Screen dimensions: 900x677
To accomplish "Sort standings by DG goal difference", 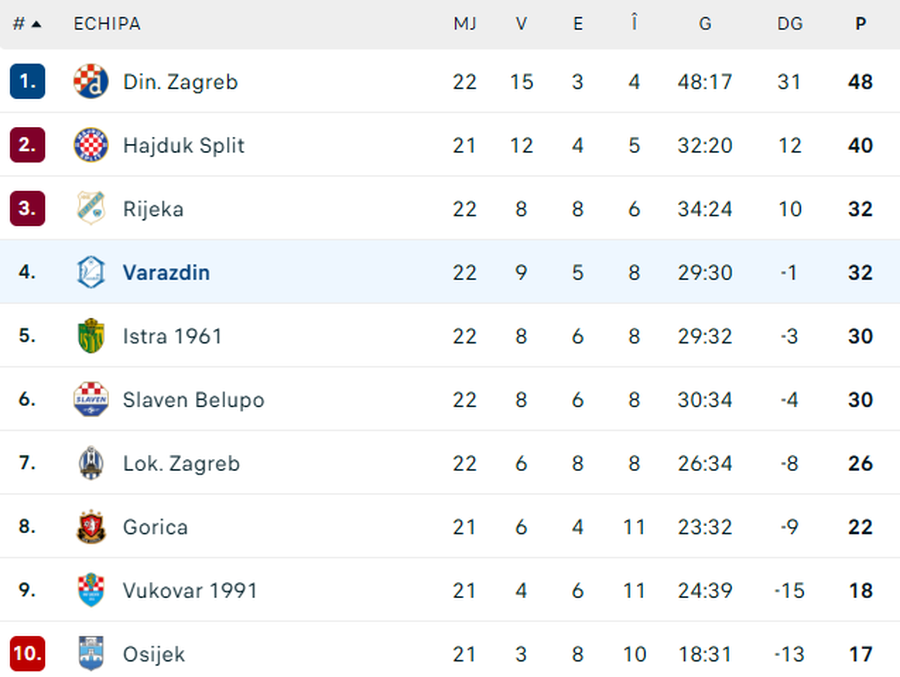I will (789, 24).
